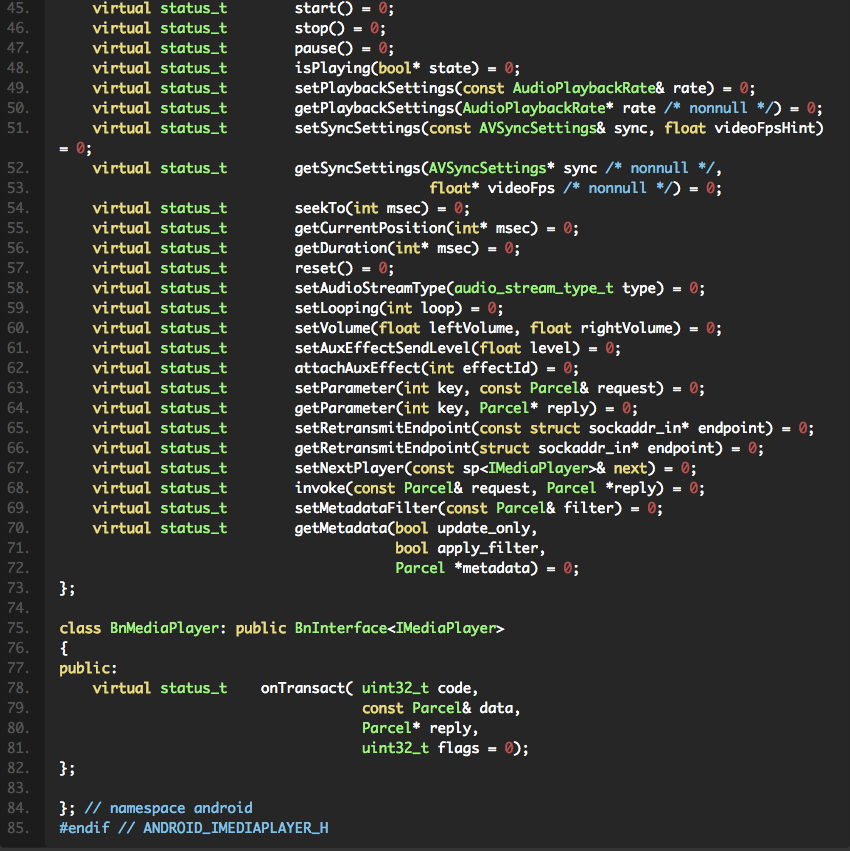The height and width of the screenshot is (851, 850).
Task: Click line number 45 in the gutter
Action: pyautogui.click(x=18, y=8)
